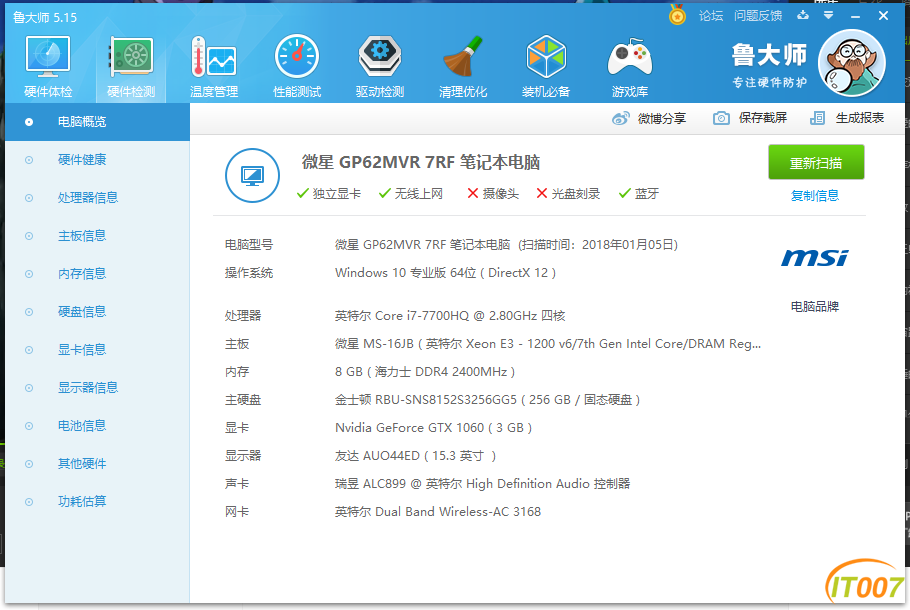The width and height of the screenshot is (910, 610).
Task: Click 微星 MS-16JB motherboard value
Action: 548,344
